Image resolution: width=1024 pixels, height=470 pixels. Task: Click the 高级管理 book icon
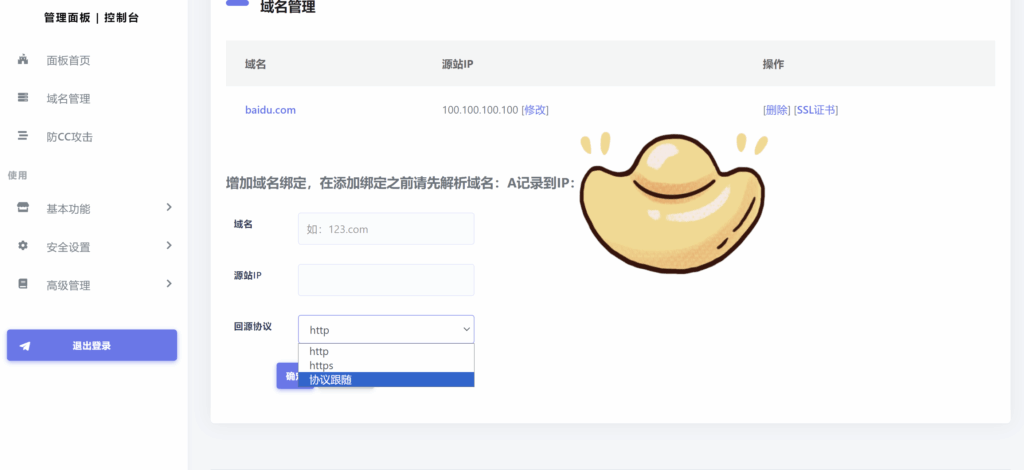coord(23,284)
